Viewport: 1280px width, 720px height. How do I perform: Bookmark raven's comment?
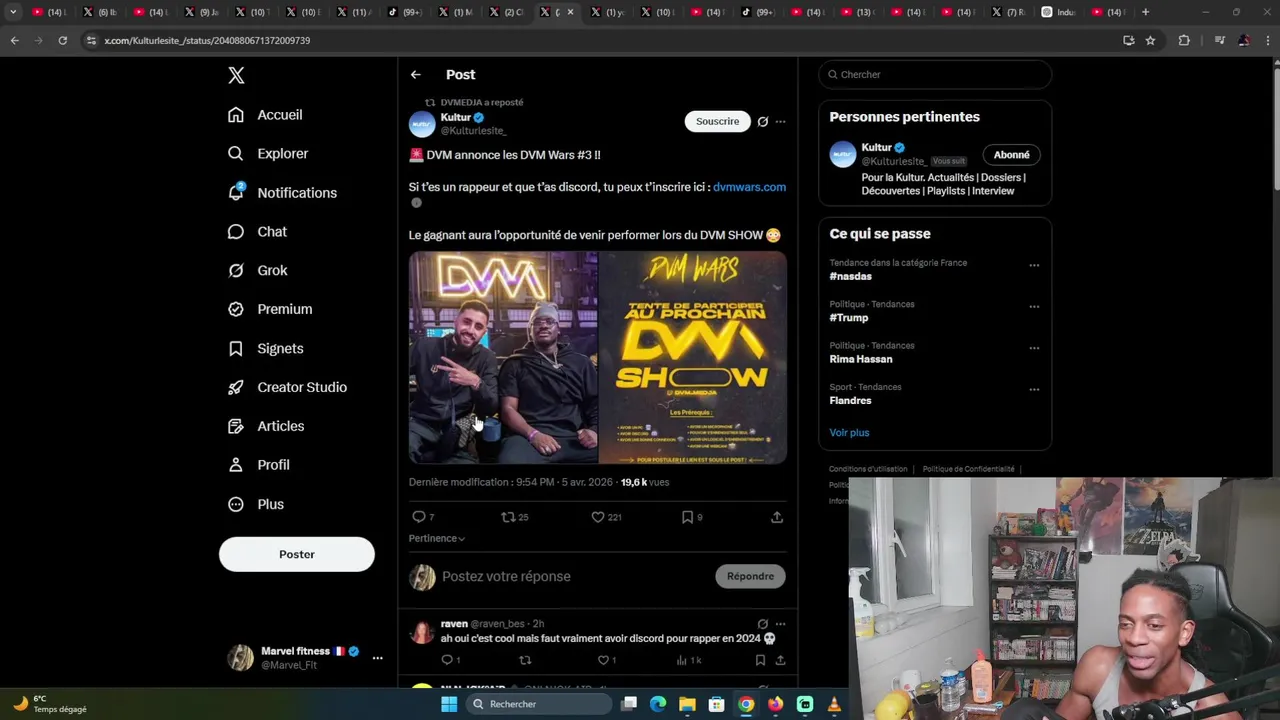(x=760, y=660)
